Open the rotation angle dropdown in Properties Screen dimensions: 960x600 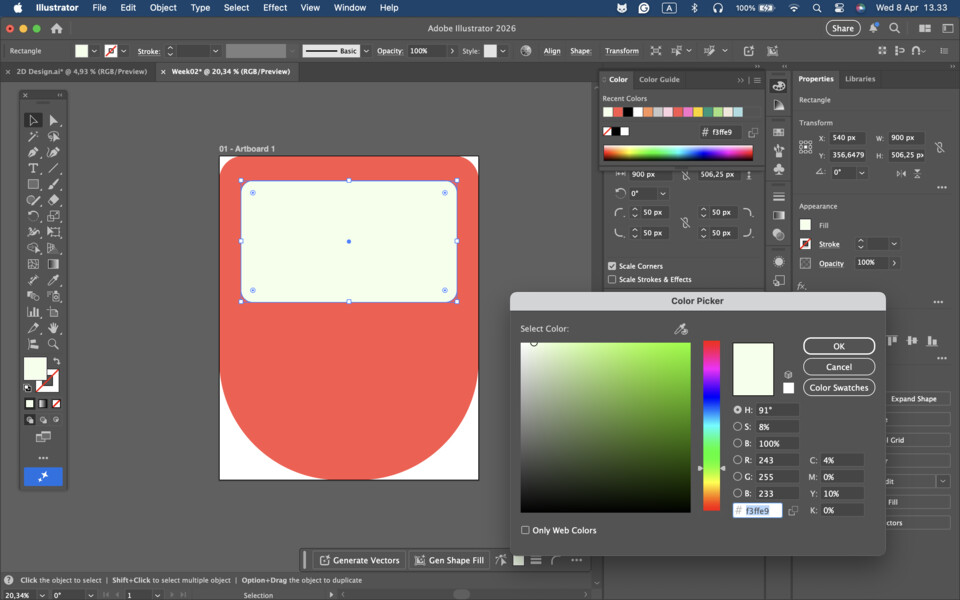pos(861,172)
